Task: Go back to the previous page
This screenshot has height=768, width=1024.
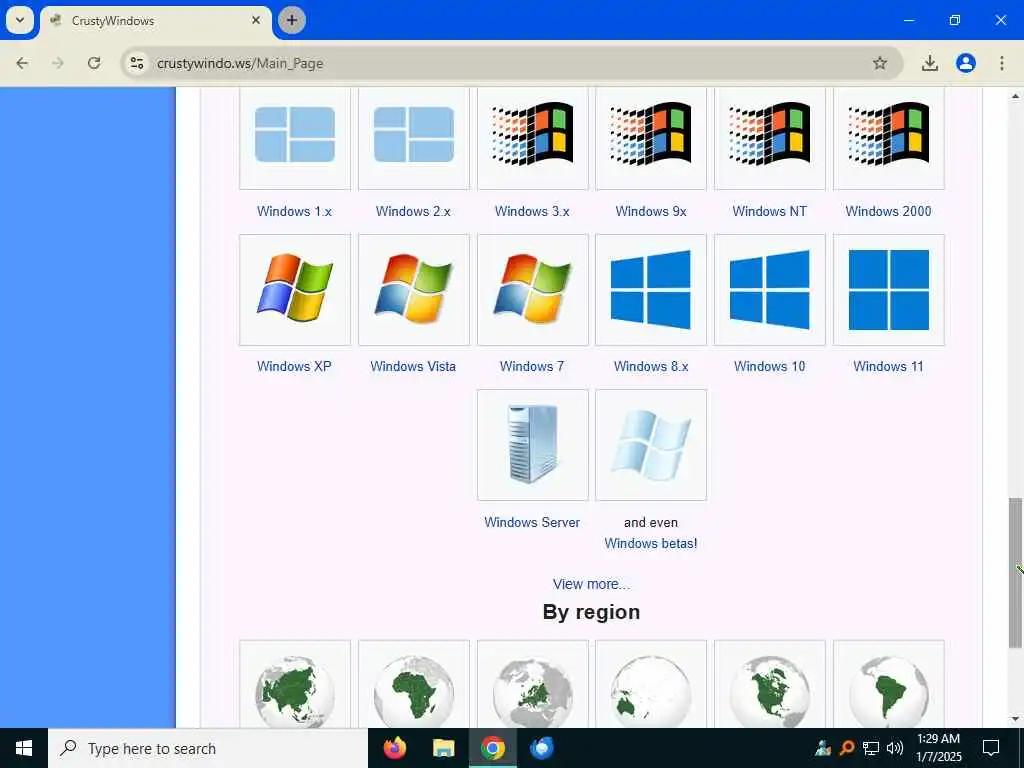Action: [x=22, y=63]
